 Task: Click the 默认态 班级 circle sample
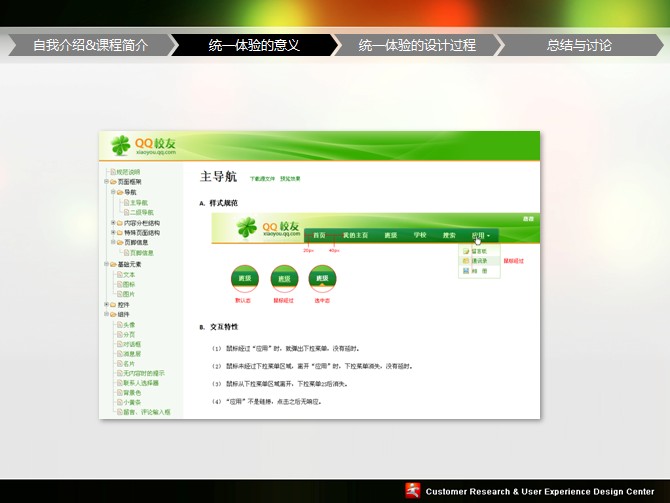point(245,279)
